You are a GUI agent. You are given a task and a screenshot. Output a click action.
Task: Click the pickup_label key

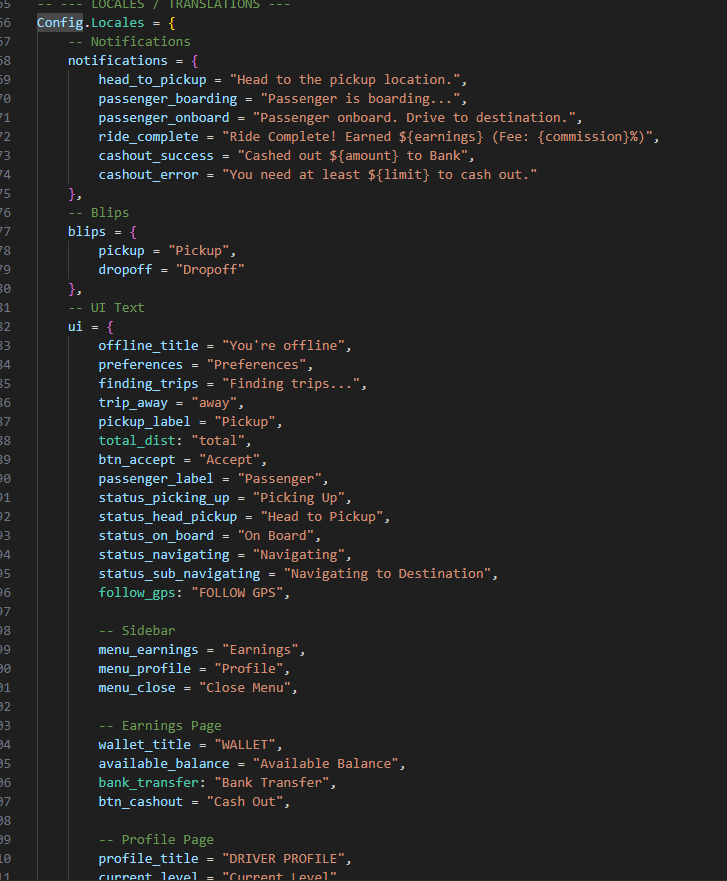pyautogui.click(x=144, y=422)
